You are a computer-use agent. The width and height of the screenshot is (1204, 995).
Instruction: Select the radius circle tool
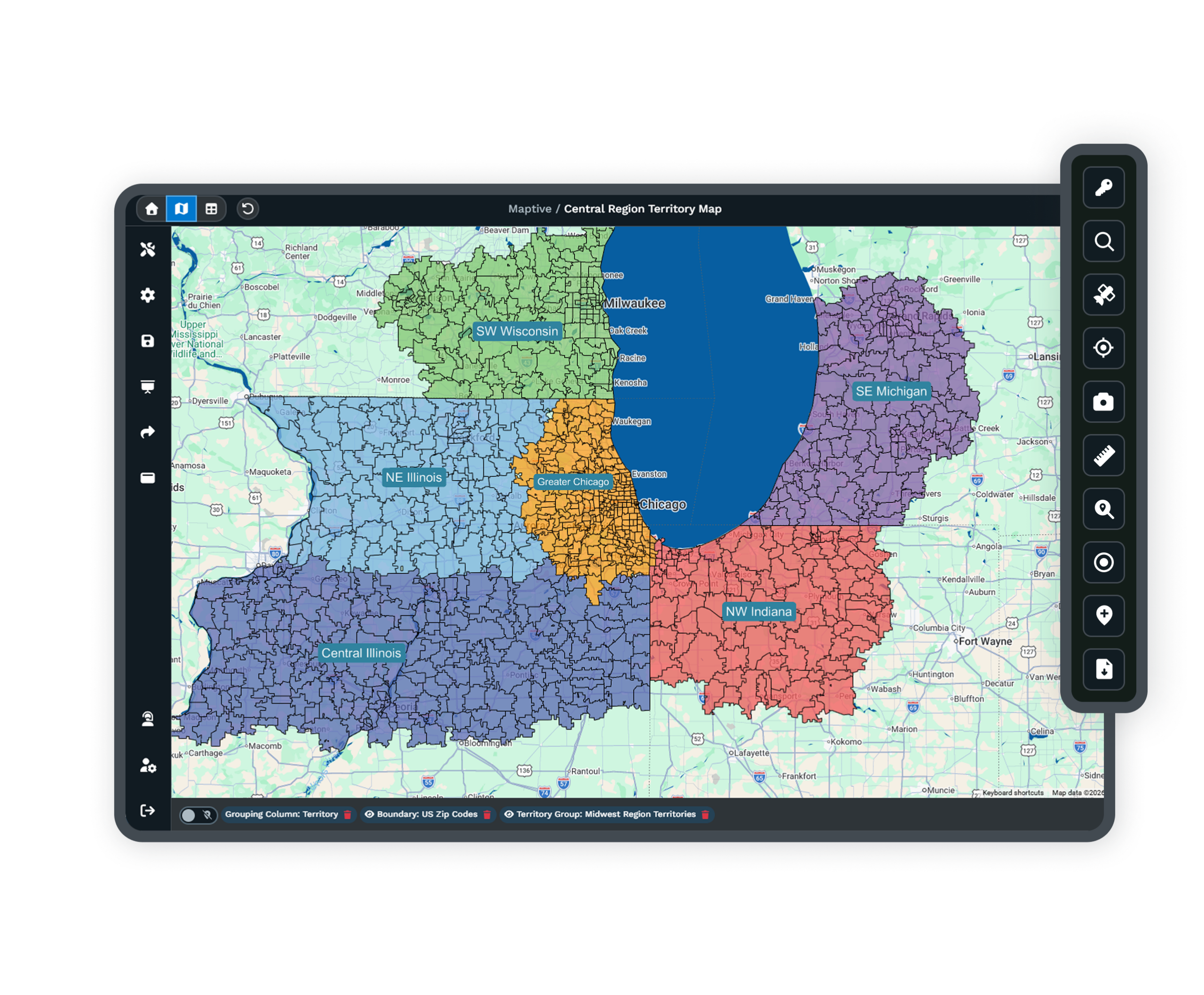pos(1104,562)
